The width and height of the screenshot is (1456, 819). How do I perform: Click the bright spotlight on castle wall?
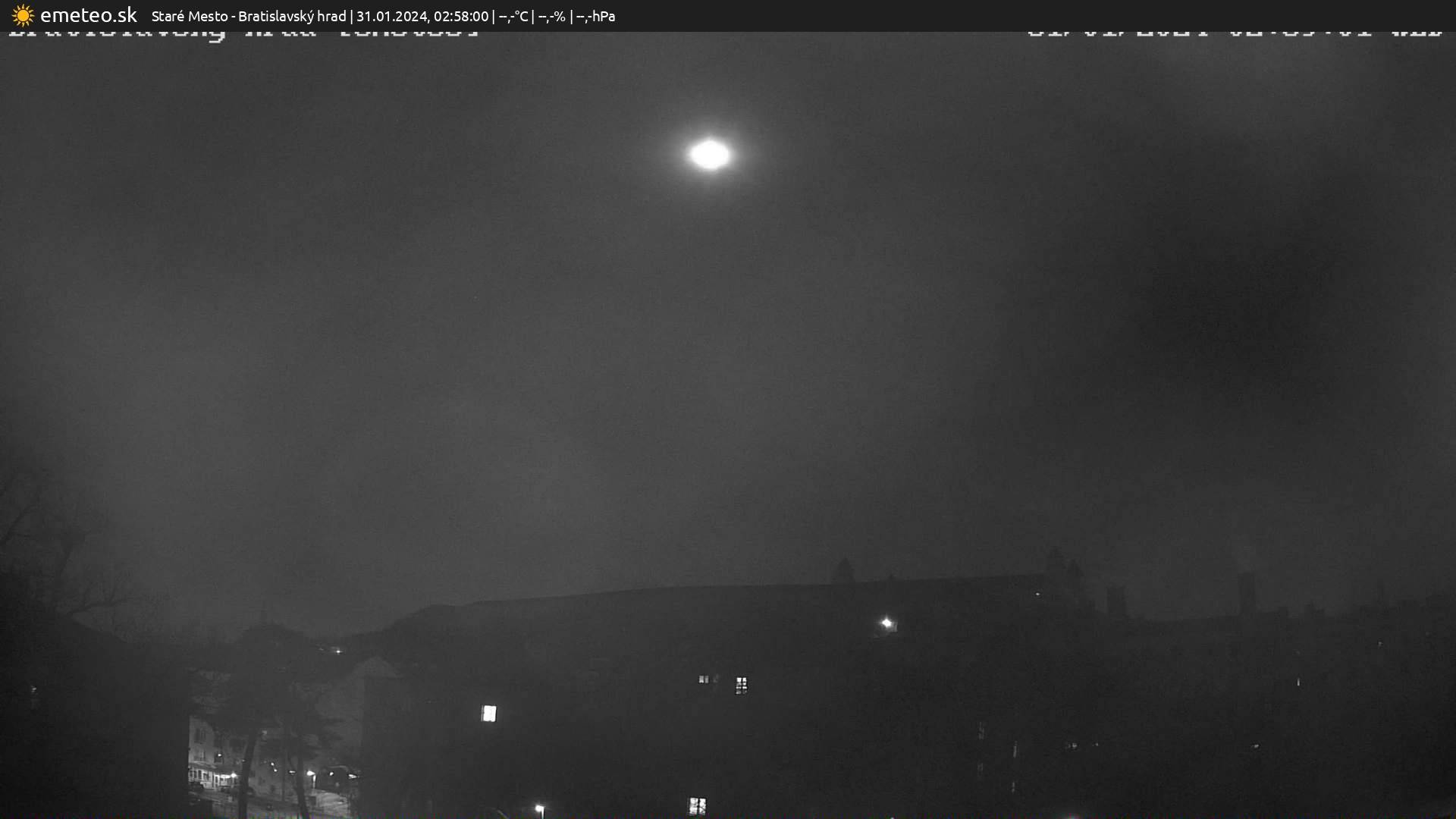tap(886, 623)
